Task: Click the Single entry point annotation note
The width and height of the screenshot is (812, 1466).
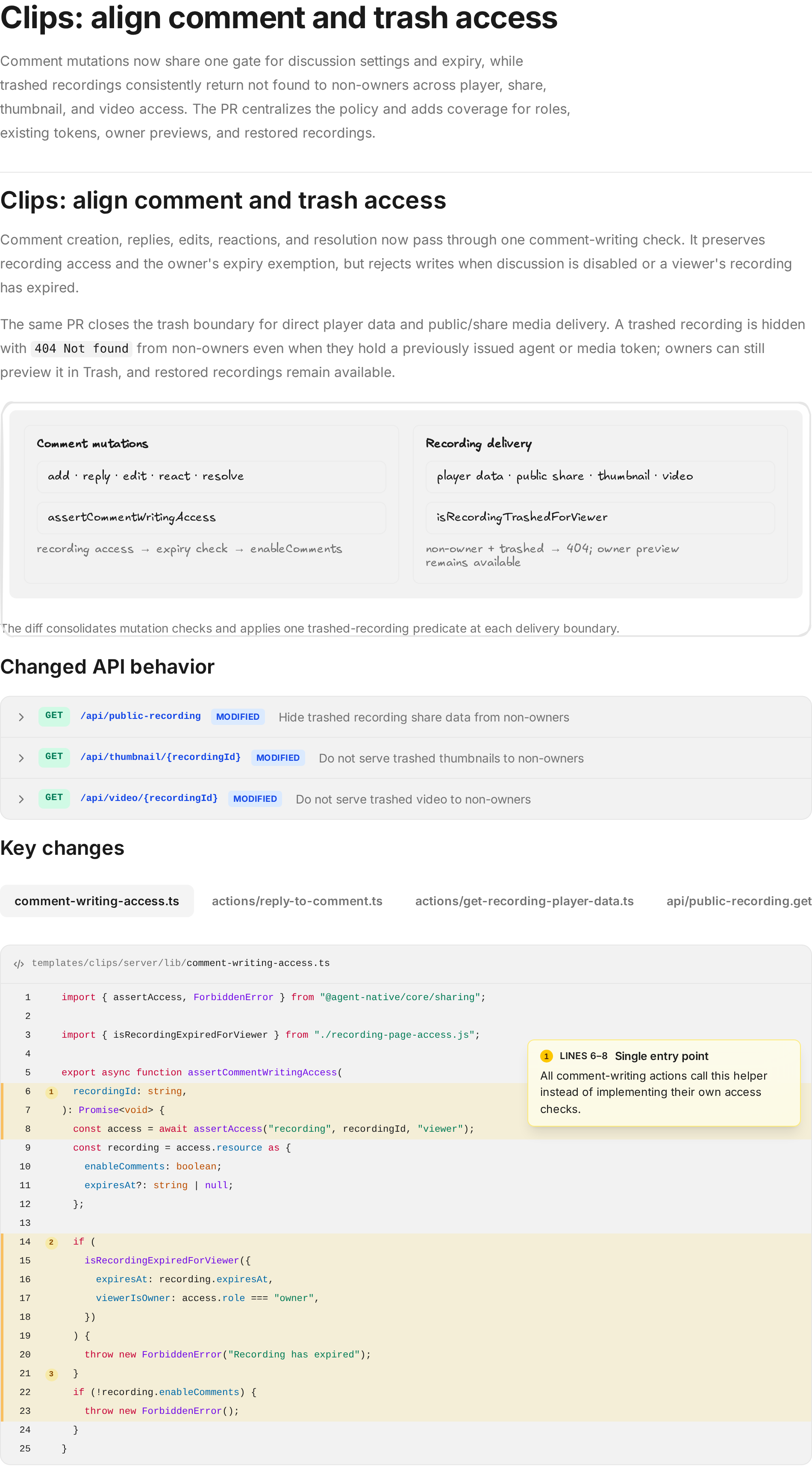Action: (663, 1083)
